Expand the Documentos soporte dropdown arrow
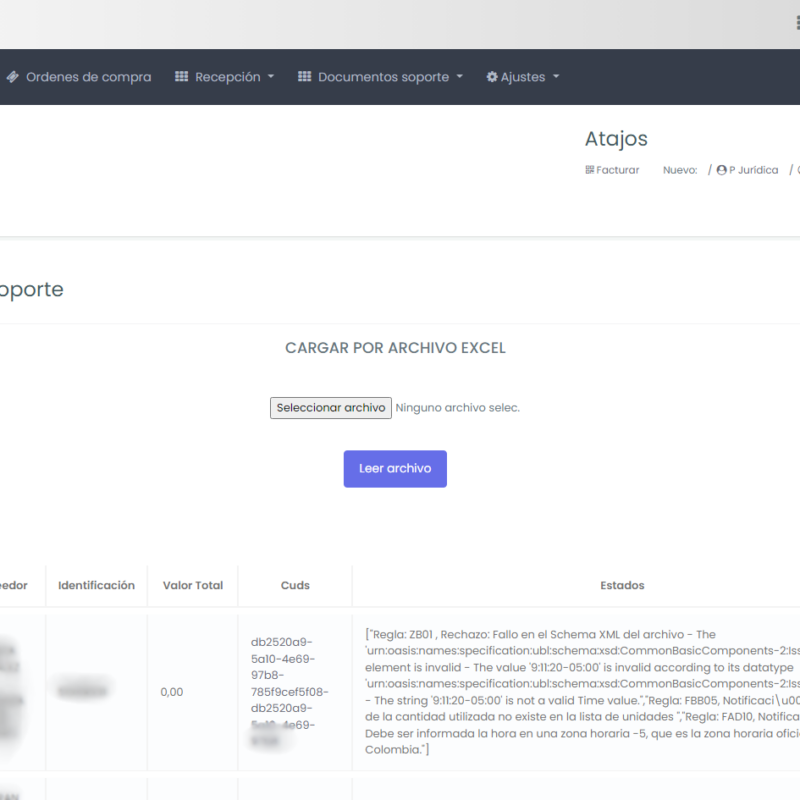 click(460, 77)
